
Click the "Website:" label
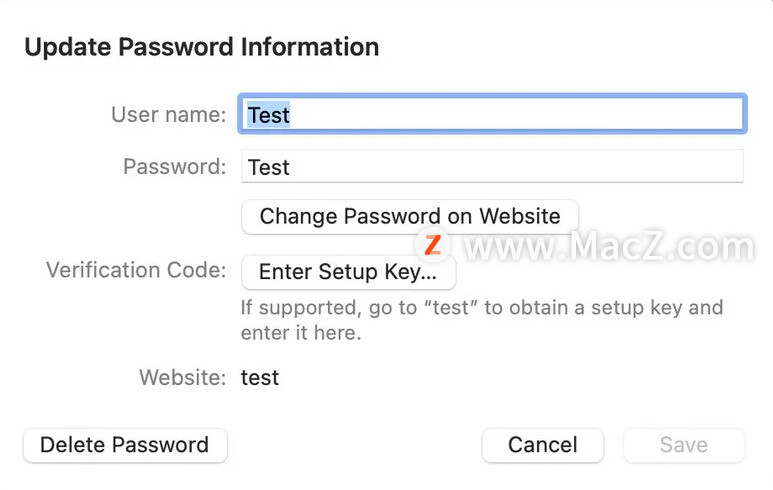click(182, 378)
